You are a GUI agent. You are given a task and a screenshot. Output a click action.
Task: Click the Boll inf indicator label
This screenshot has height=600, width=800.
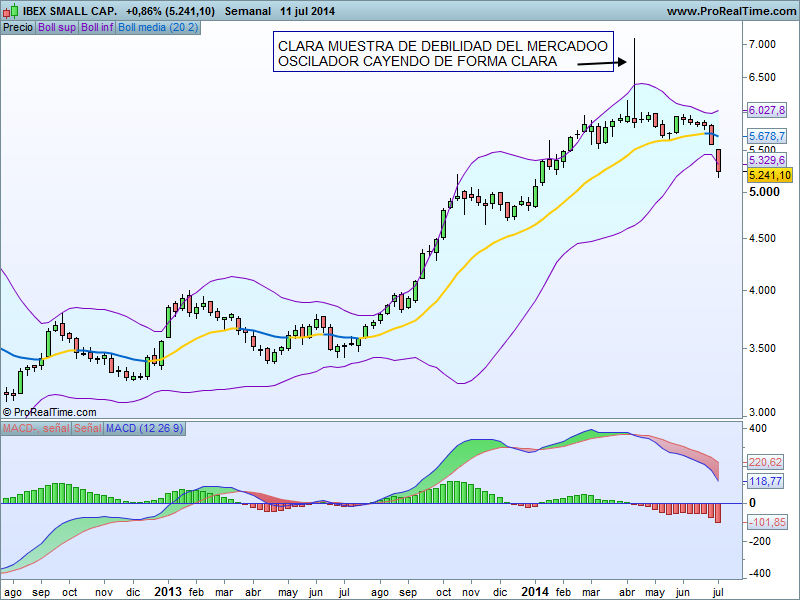pos(97,27)
